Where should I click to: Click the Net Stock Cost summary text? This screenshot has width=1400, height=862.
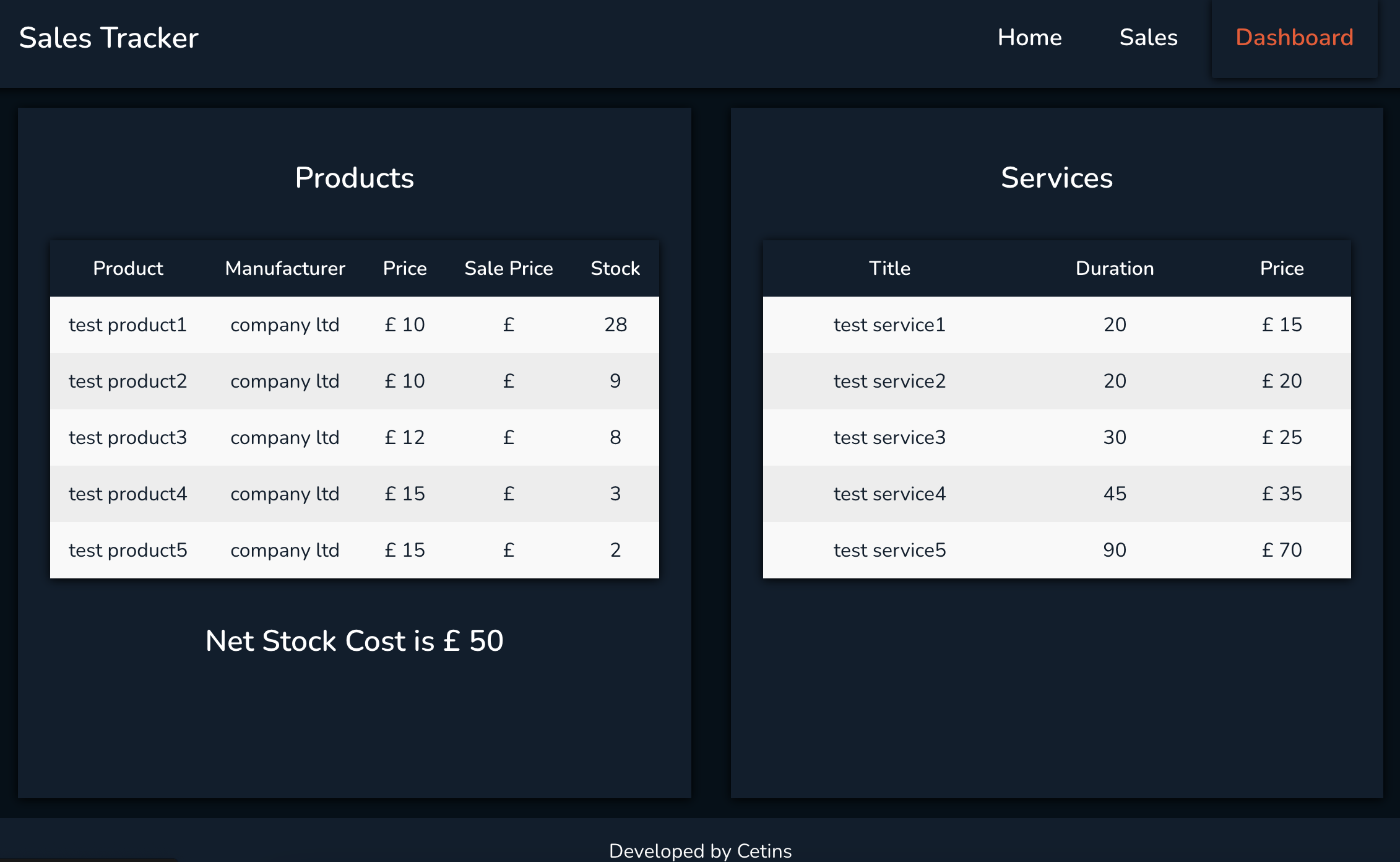coord(354,642)
